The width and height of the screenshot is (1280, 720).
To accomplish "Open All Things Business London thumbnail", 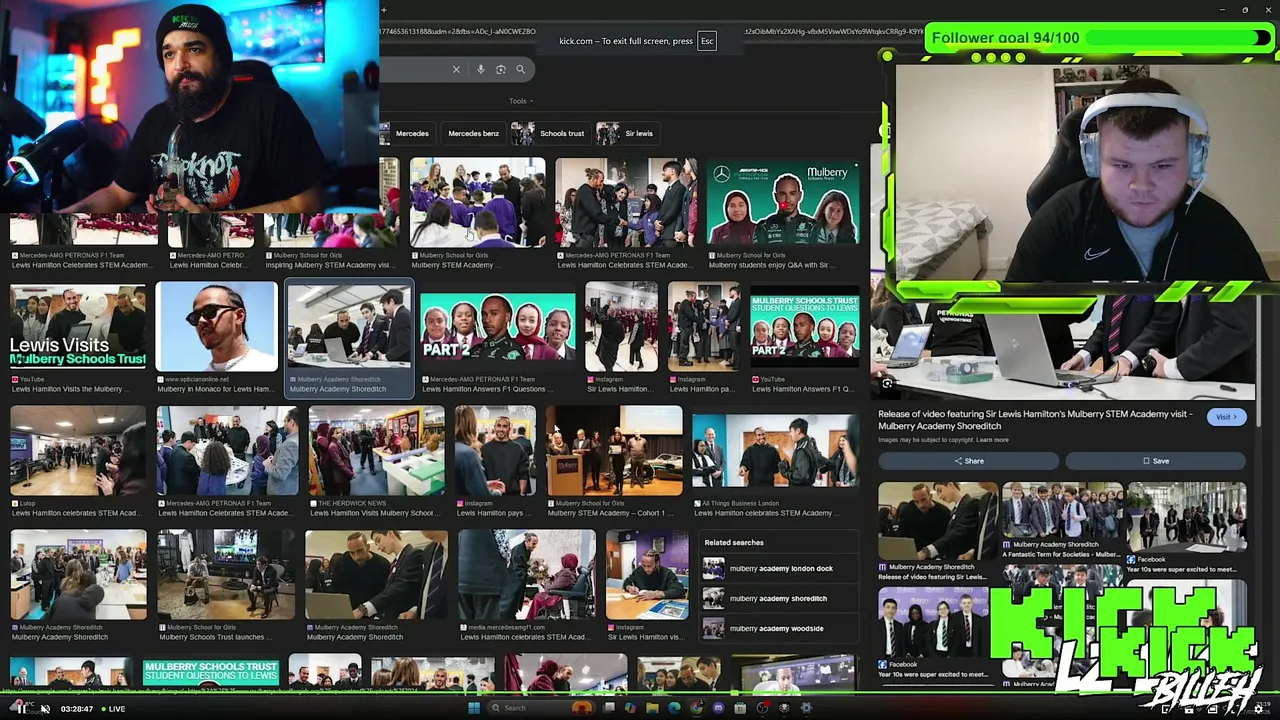I will coord(775,451).
